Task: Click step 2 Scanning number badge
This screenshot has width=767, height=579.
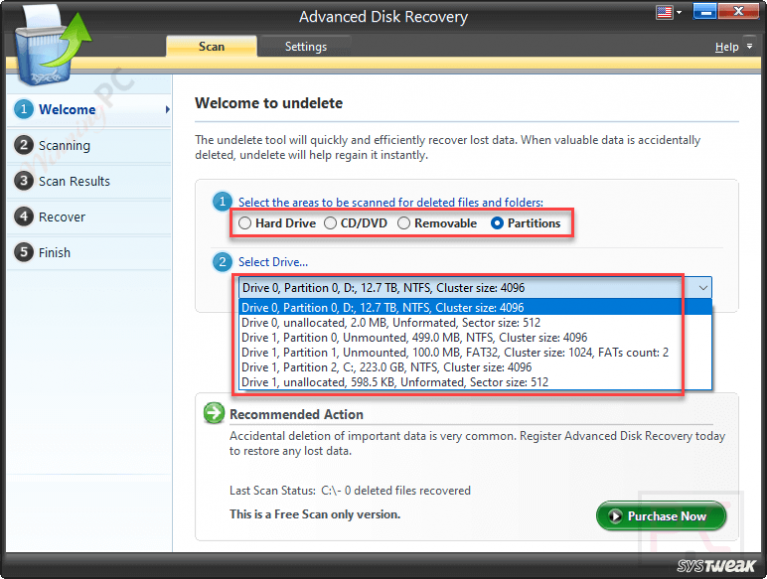Action: pos(23,145)
